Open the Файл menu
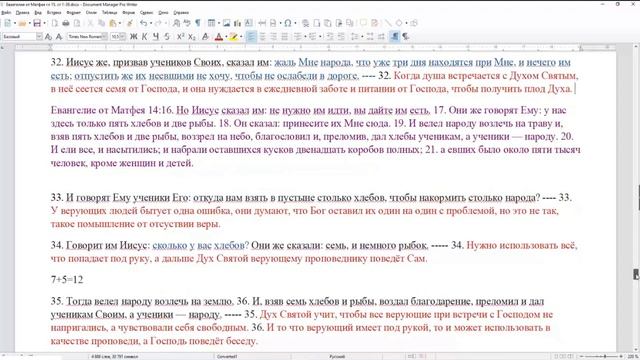 [6, 13]
